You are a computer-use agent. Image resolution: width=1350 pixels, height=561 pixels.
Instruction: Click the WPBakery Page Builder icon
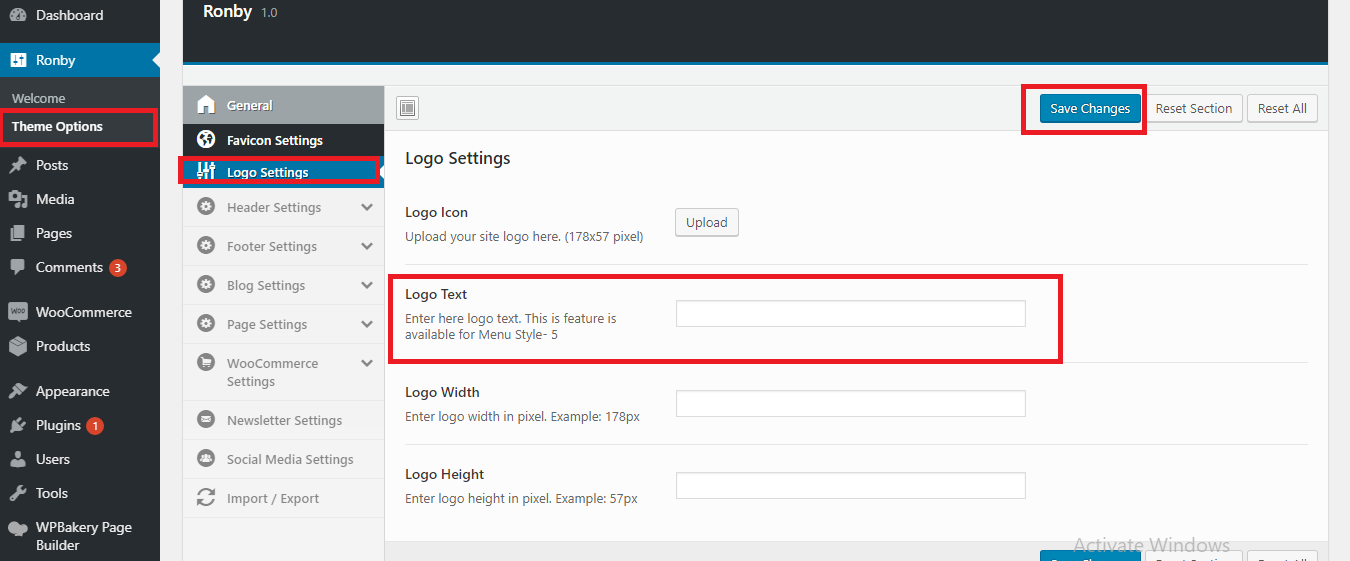pos(18,529)
